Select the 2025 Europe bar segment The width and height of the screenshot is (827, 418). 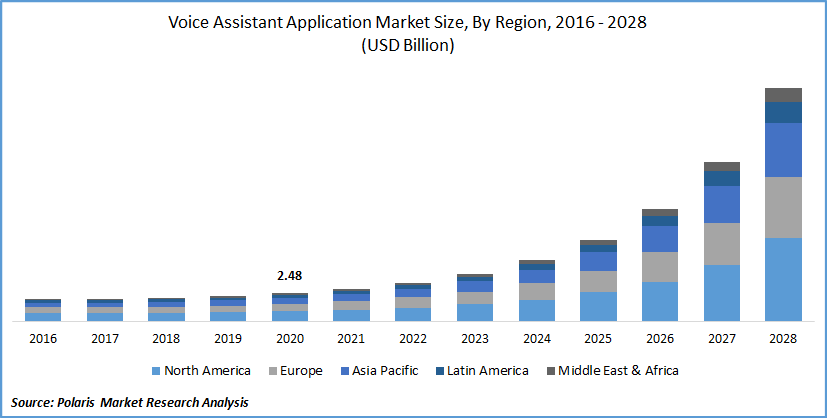(x=598, y=281)
